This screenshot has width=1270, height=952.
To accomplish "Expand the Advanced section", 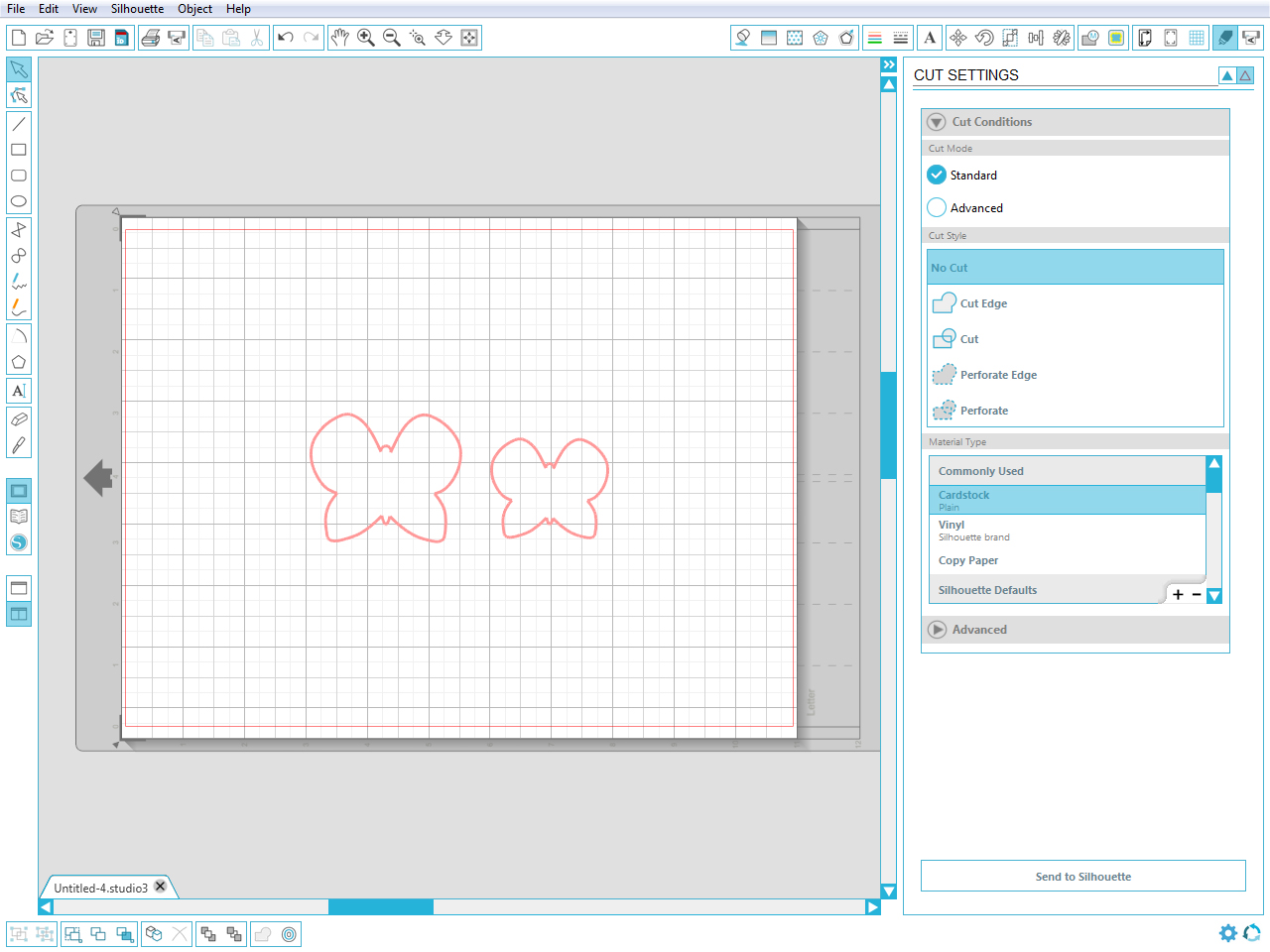I will tap(937, 630).
